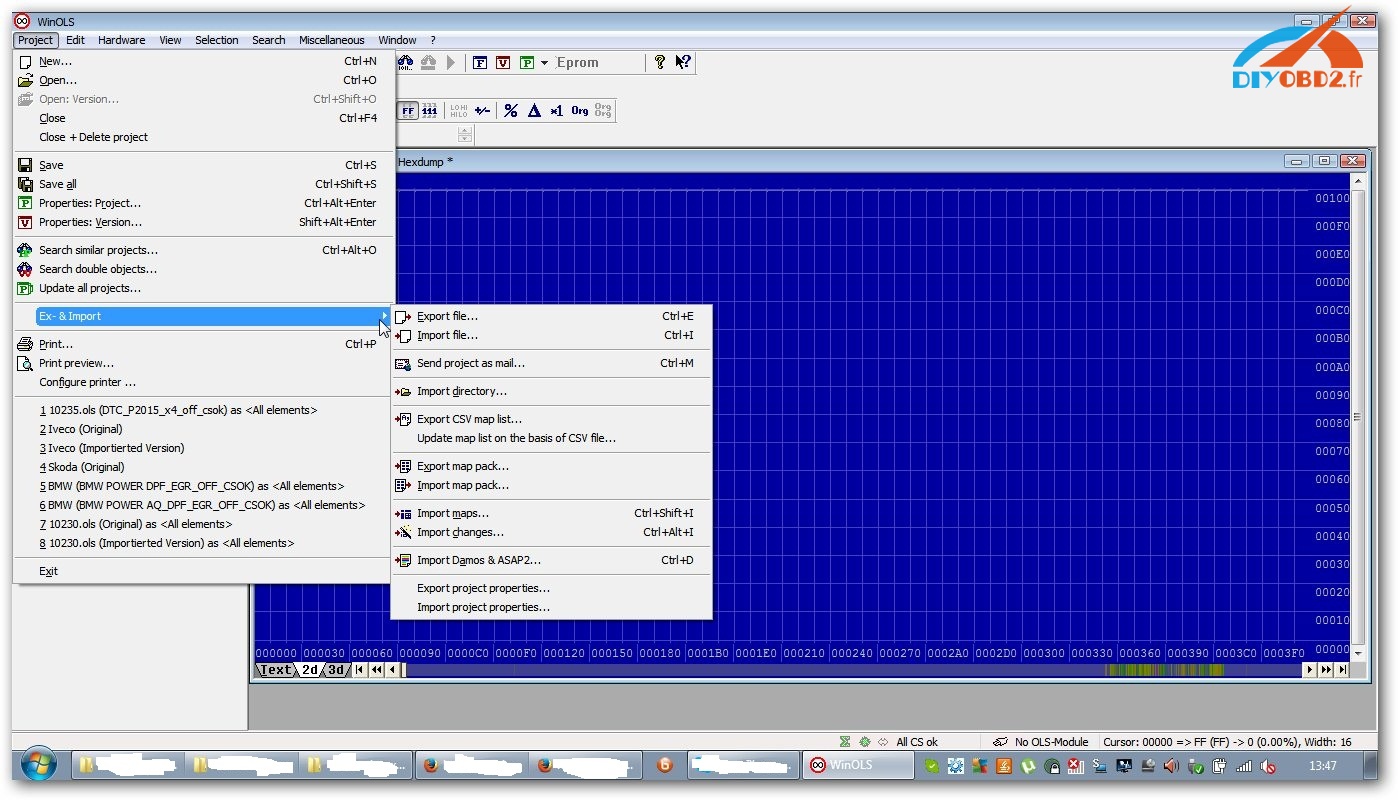Open the blue F properties toolbar icon
The width and height of the screenshot is (1398, 800).
pyautogui.click(x=480, y=62)
